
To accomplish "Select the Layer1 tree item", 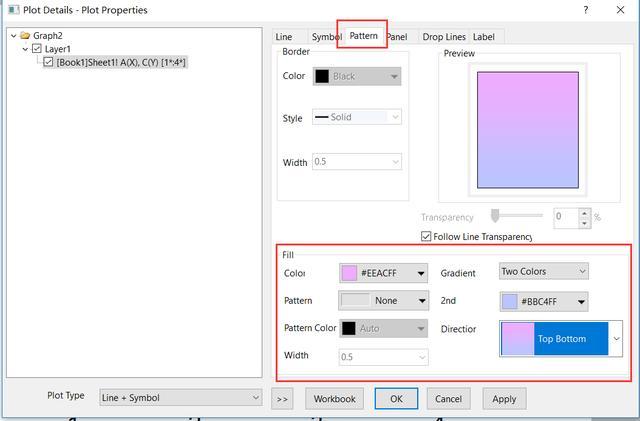I will (x=58, y=49).
